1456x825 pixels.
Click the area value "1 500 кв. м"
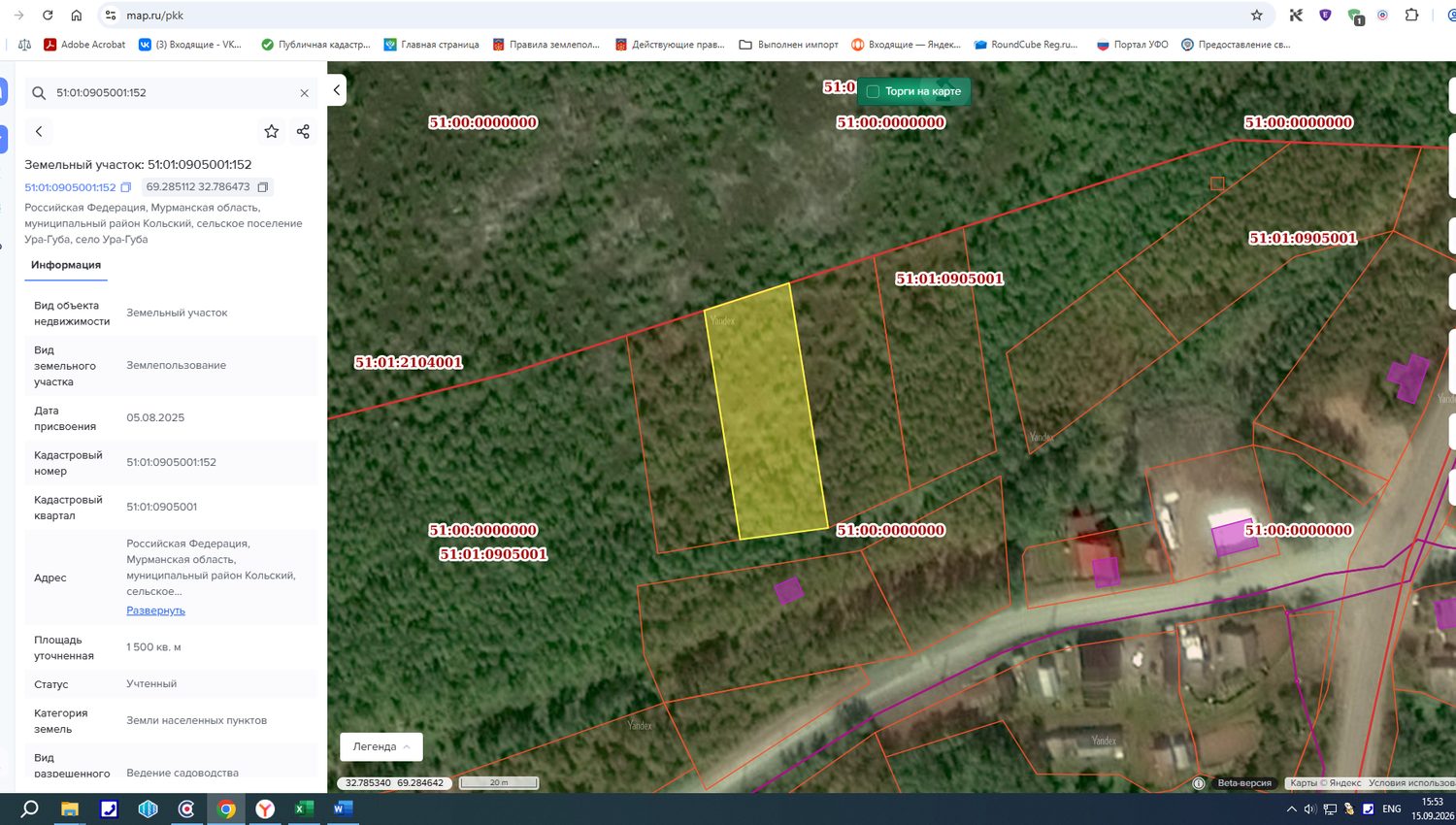coord(153,647)
